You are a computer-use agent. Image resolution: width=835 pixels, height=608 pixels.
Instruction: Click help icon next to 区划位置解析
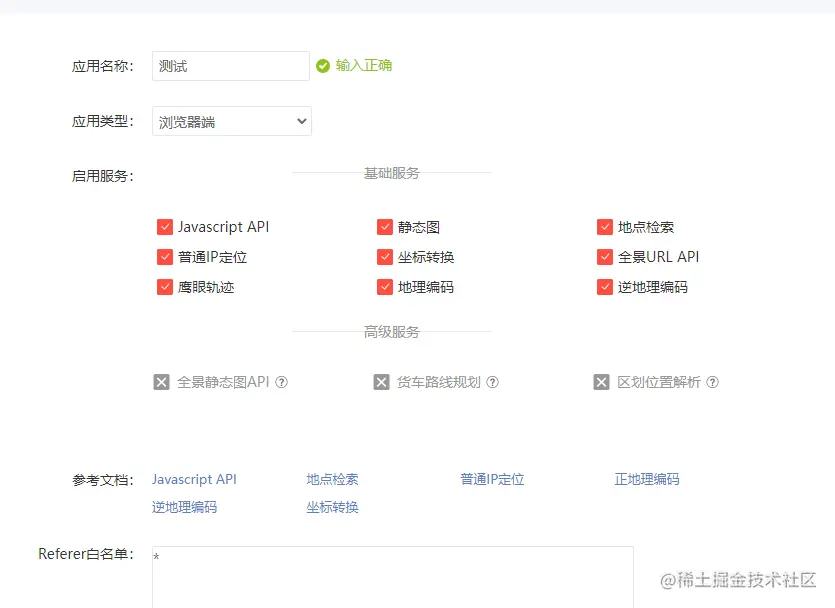(713, 382)
